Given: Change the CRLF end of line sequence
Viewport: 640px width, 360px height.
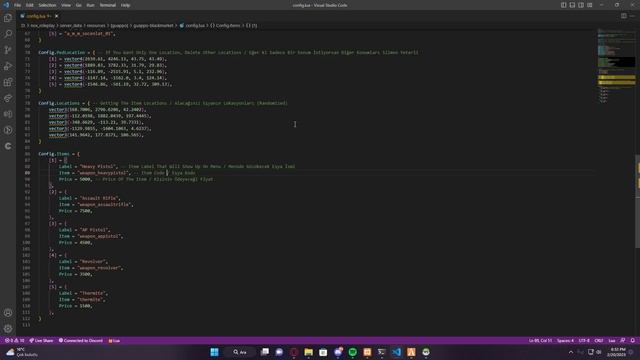Looking at the screenshot, I should point(599,340).
